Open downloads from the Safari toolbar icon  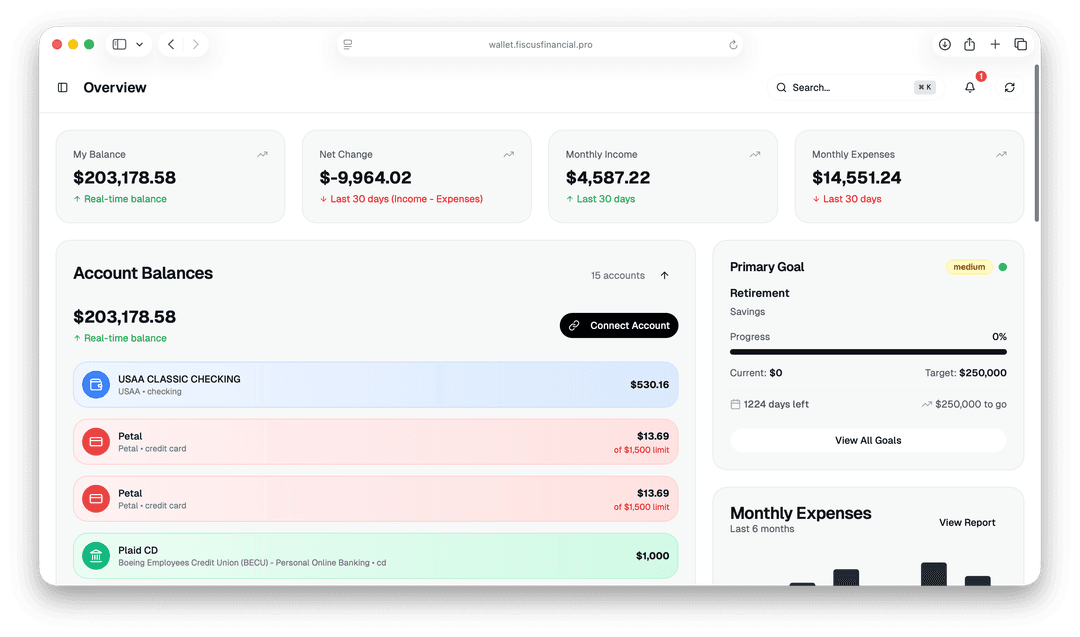coord(944,44)
